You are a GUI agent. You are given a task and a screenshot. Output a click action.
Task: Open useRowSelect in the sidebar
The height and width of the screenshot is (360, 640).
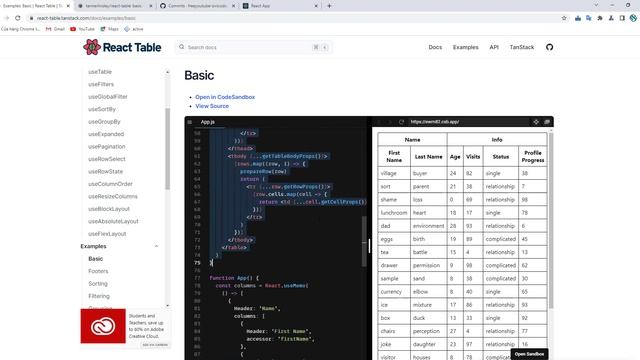(x=107, y=159)
